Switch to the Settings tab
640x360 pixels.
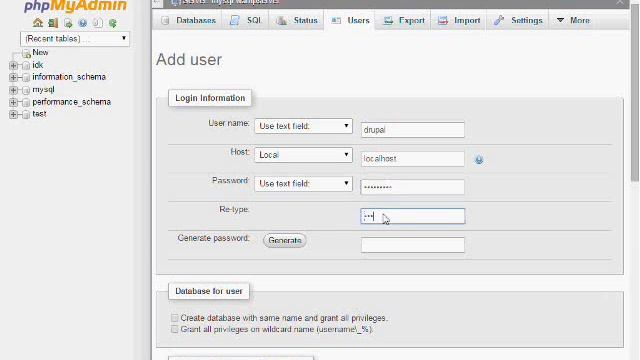pyautogui.click(x=518, y=20)
